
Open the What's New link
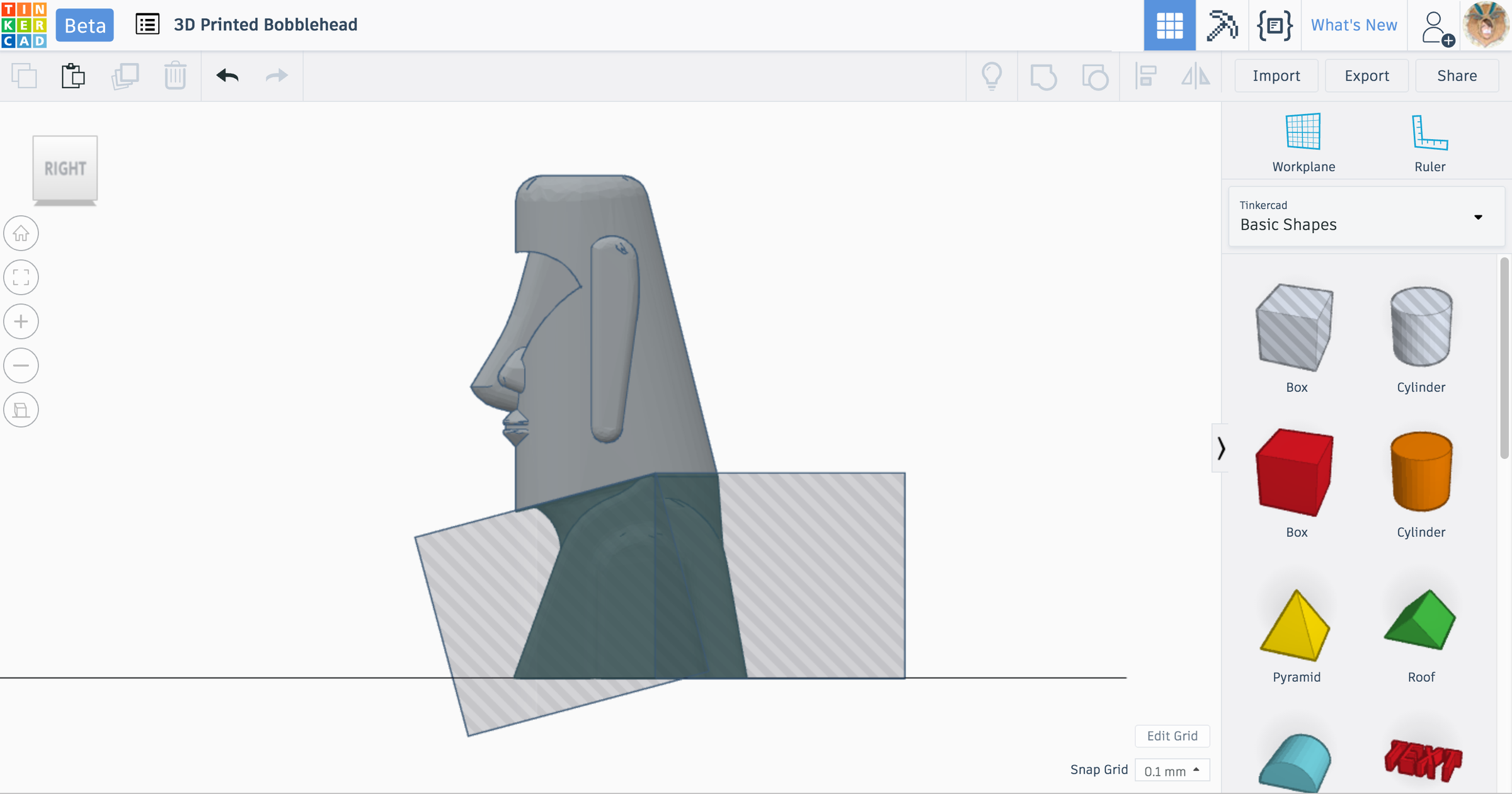pos(1354,25)
